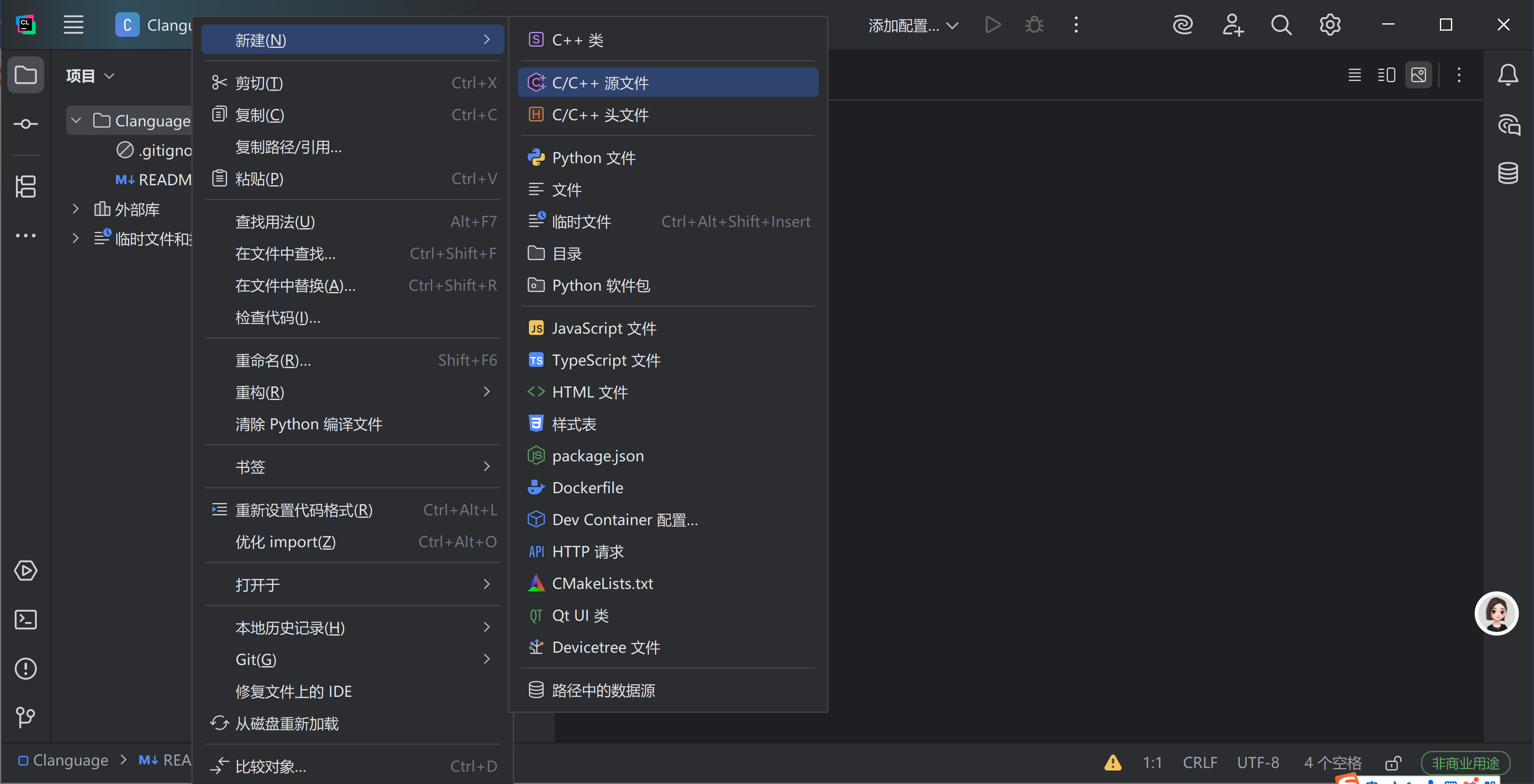The image size is (1534, 784).
Task: Open the Services run tool window
Action: tap(26, 571)
